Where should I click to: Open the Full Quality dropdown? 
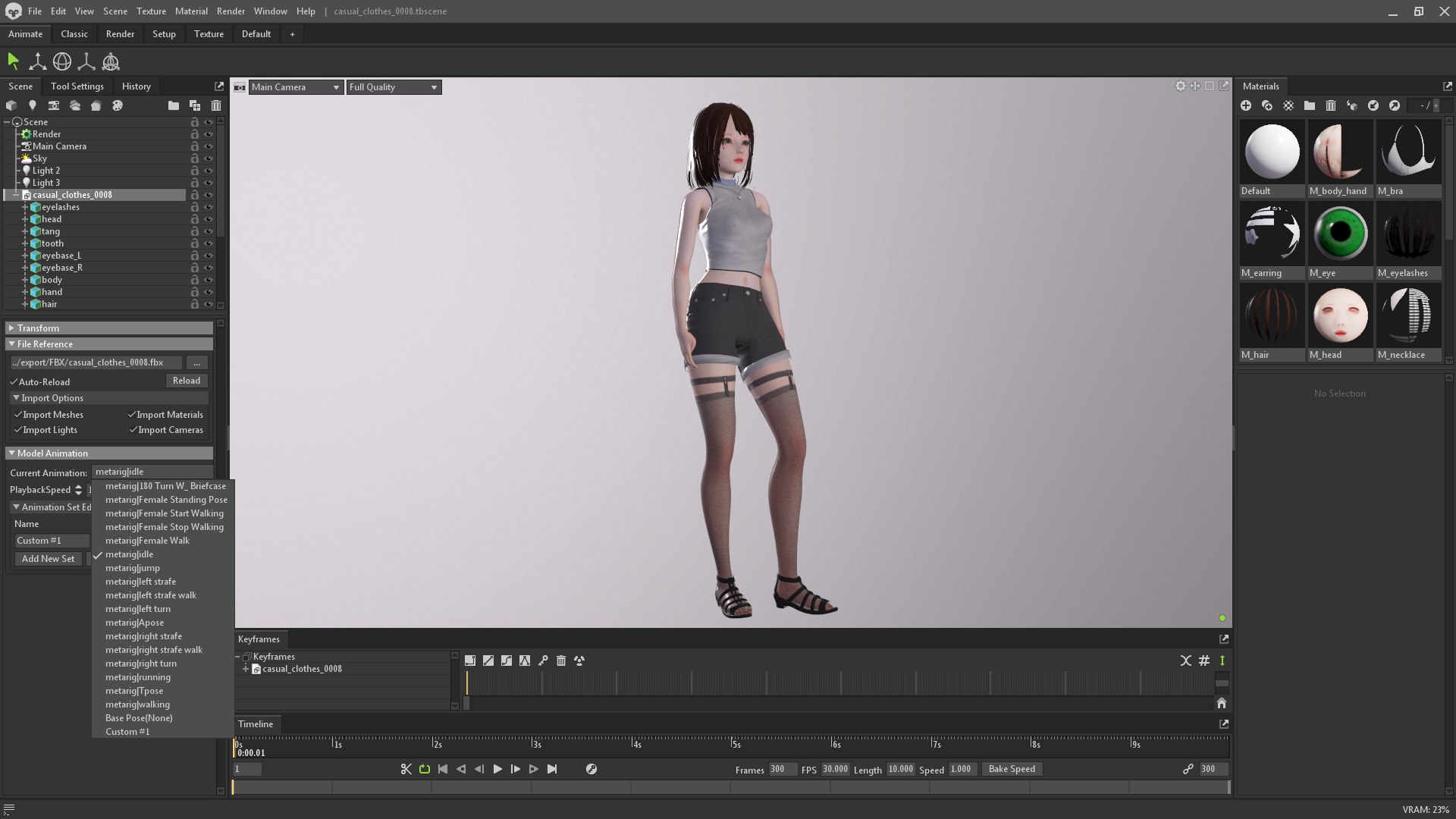coord(394,87)
